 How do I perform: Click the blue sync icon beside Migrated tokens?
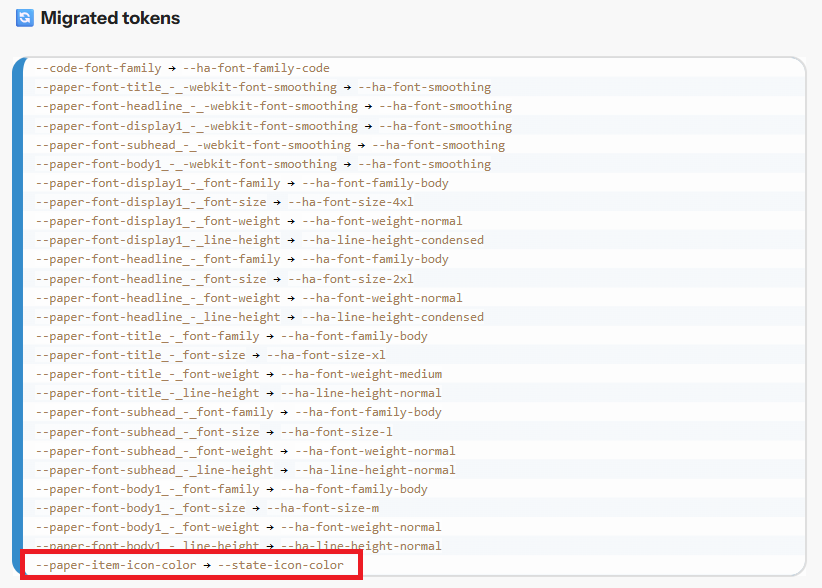25,18
